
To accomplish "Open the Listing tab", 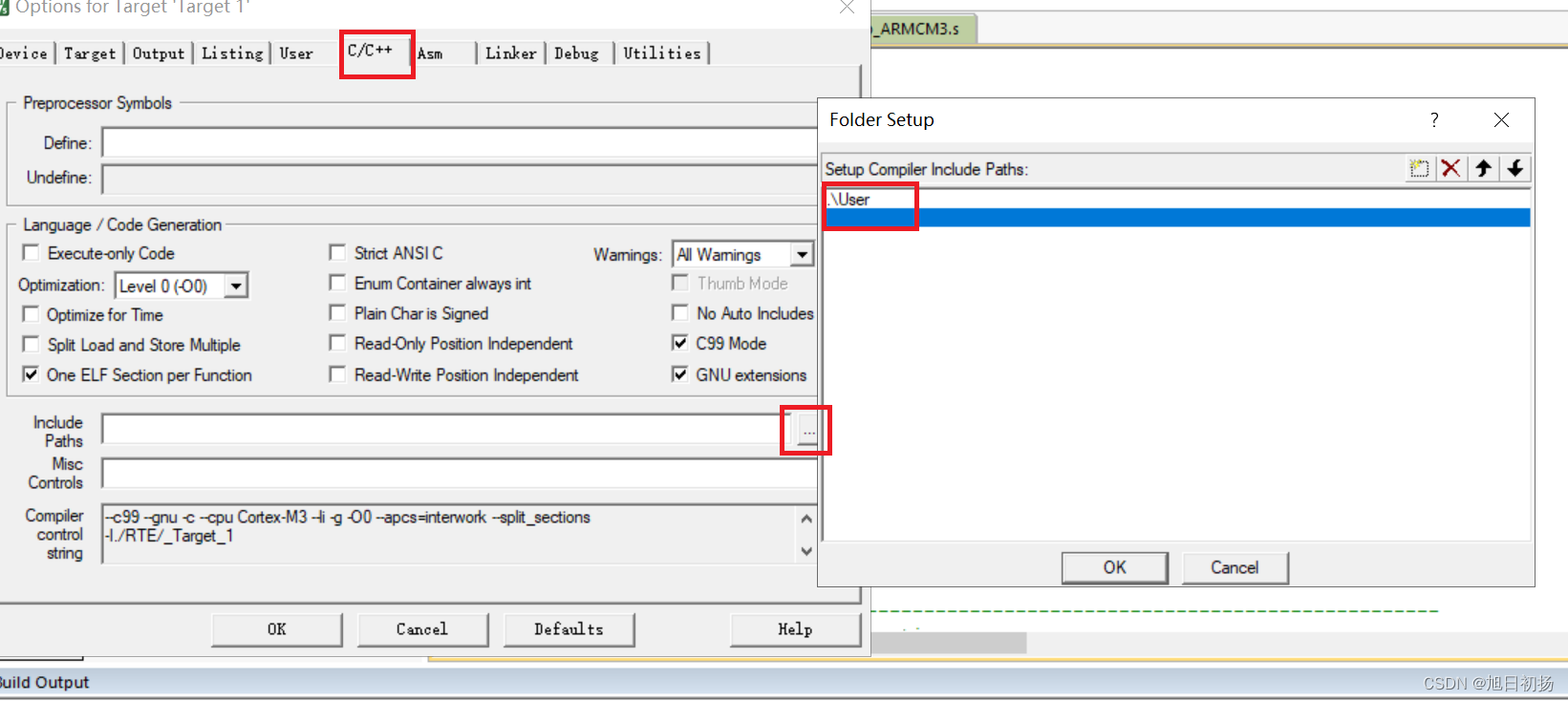I will tap(232, 53).
